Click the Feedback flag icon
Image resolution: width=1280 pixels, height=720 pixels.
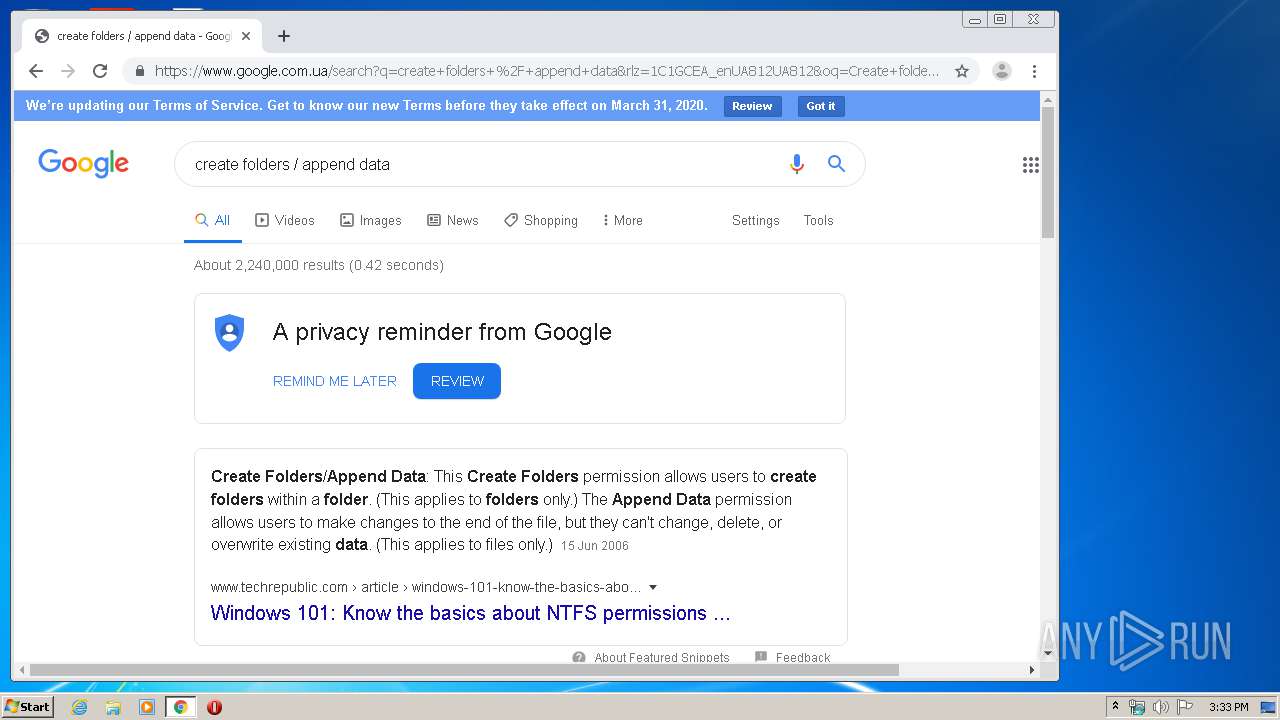761,657
